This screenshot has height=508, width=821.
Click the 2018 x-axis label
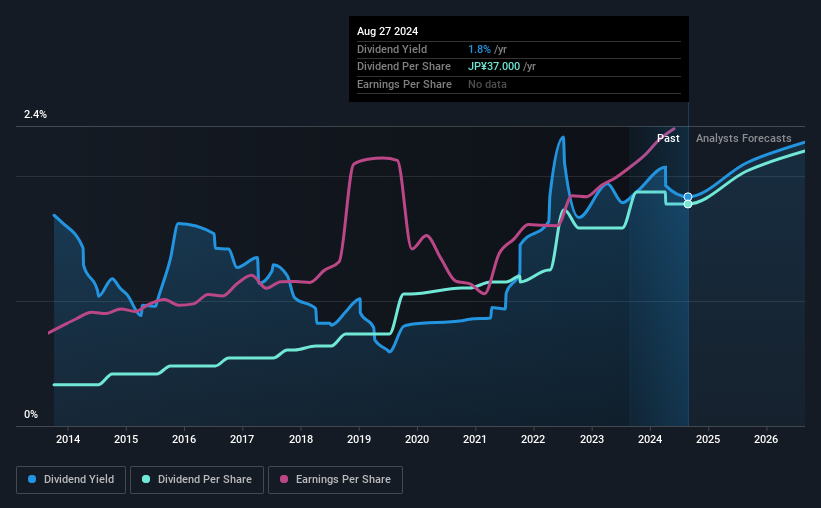301,439
